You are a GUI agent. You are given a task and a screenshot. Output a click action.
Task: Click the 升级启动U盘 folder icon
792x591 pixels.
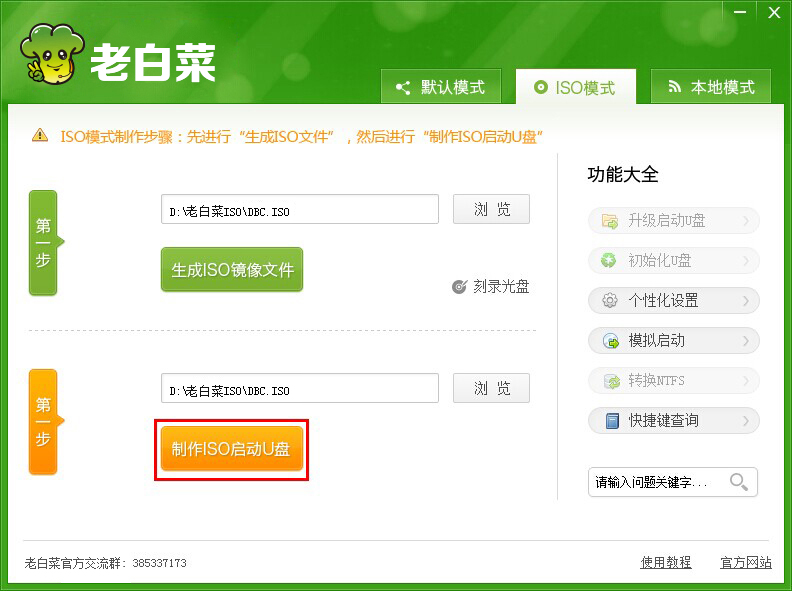click(610, 221)
